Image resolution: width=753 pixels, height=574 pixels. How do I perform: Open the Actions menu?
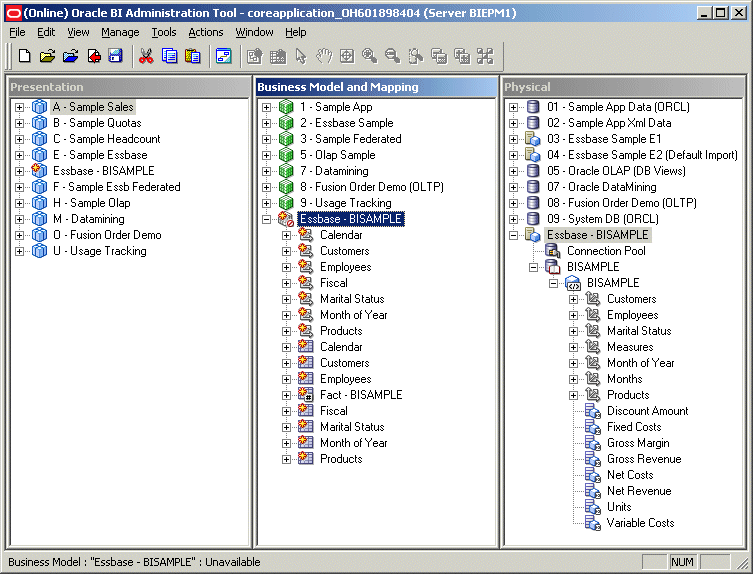coord(206,32)
